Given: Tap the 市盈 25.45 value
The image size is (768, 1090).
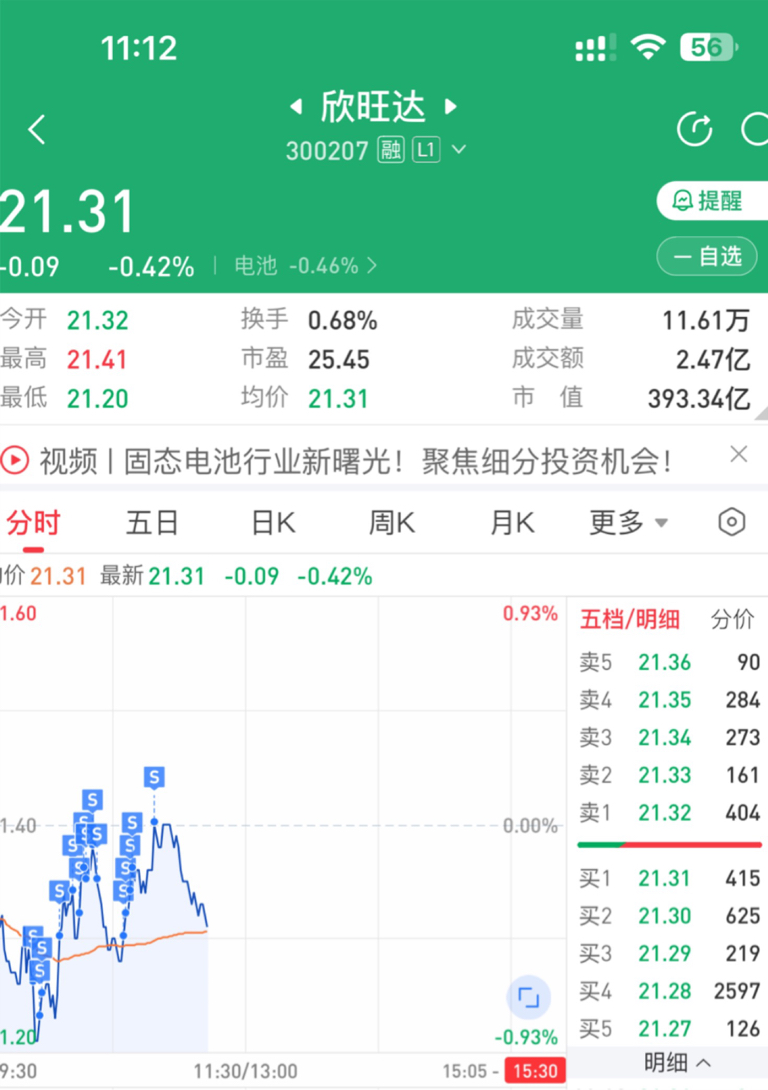Looking at the screenshot, I should pyautogui.click(x=339, y=359).
